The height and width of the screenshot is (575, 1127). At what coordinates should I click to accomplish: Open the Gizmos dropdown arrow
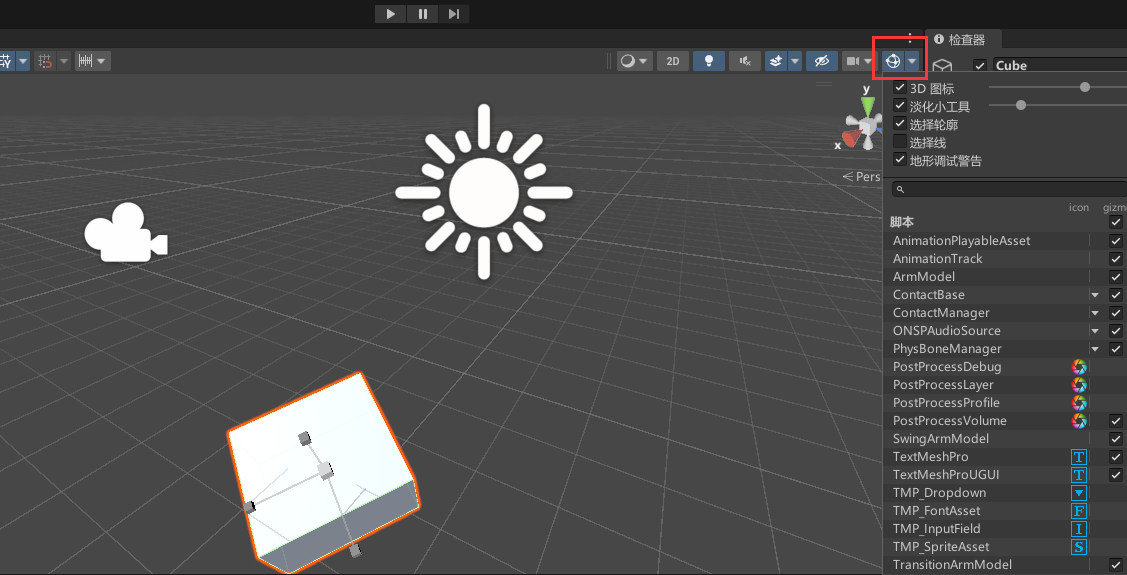tap(912, 61)
